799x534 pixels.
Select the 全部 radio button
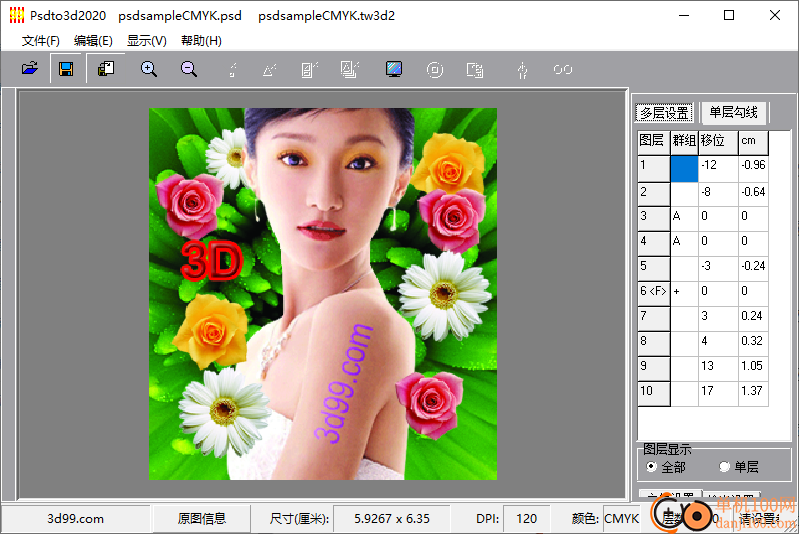click(653, 467)
